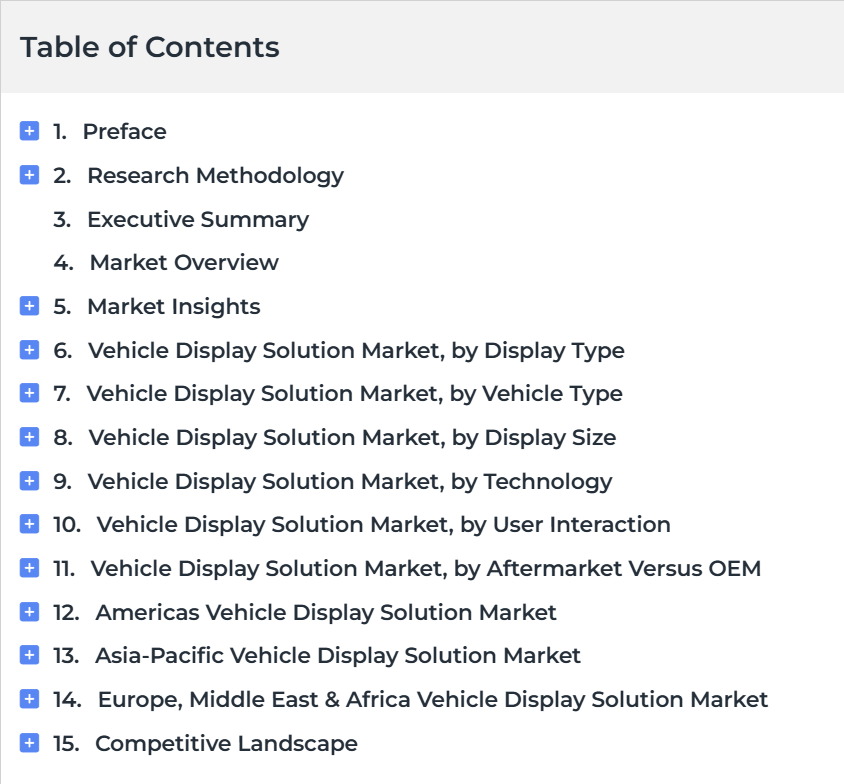The height and width of the screenshot is (784, 844).
Task: Click plus icon beside Americas Vehicle Display
Action: pyautogui.click(x=29, y=612)
